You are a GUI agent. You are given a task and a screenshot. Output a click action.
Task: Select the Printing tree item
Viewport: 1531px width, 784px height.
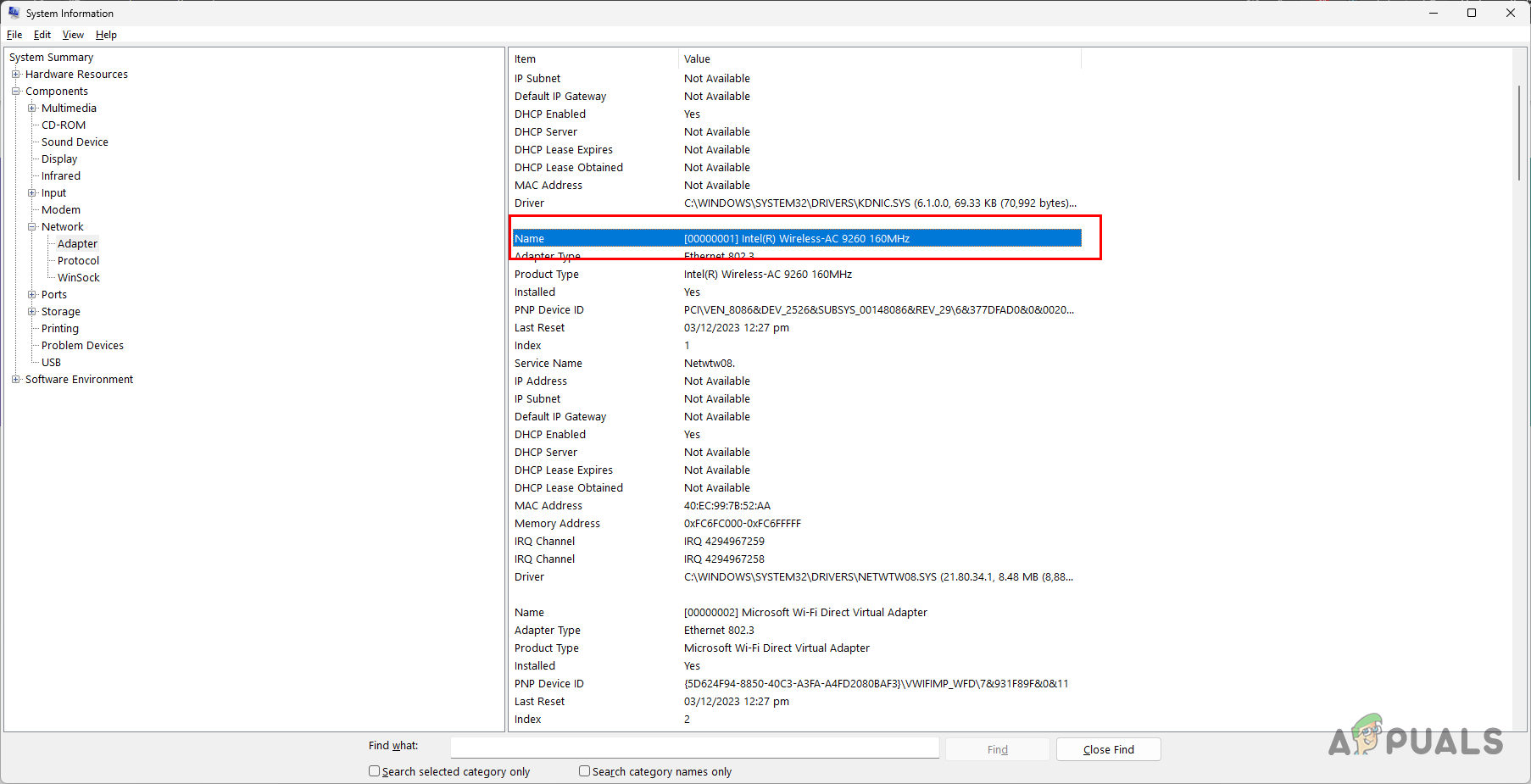(60, 328)
